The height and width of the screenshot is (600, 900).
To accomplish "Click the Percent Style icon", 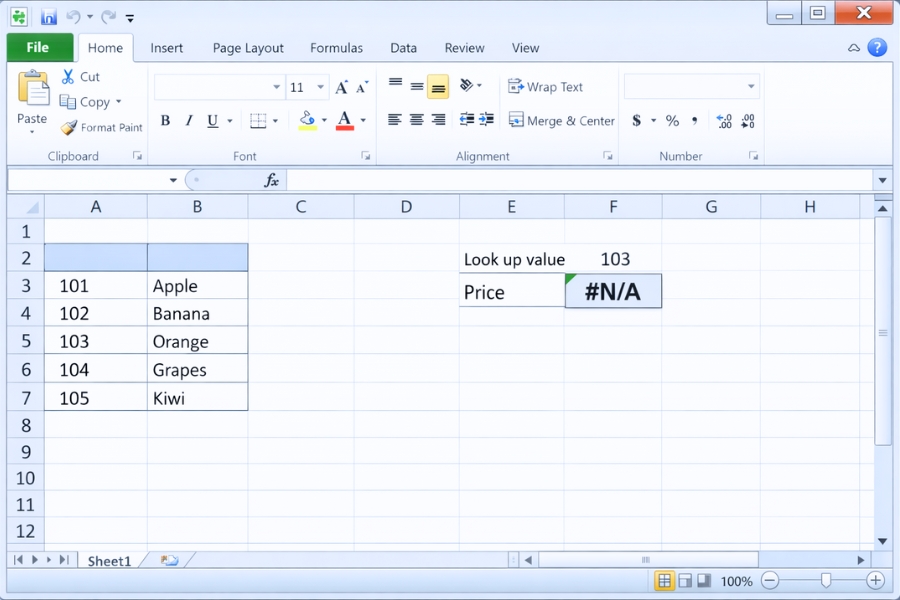I will [672, 121].
